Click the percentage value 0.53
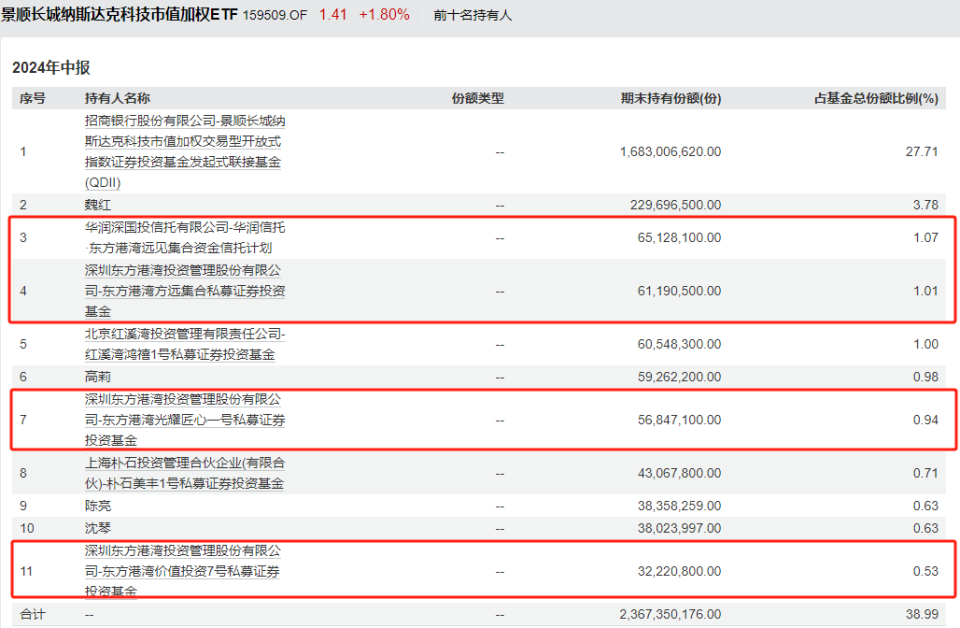The width and height of the screenshot is (960, 628). (926, 571)
